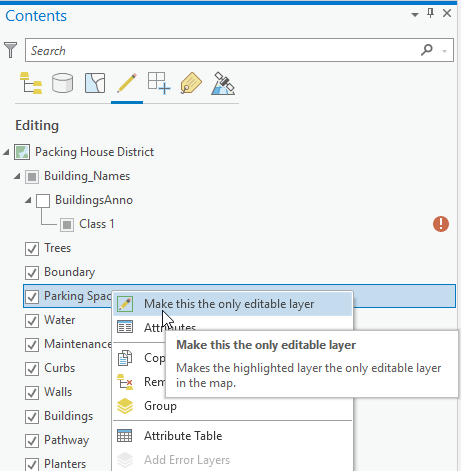Open the Contents pane options dropdown arrow

[415, 14]
